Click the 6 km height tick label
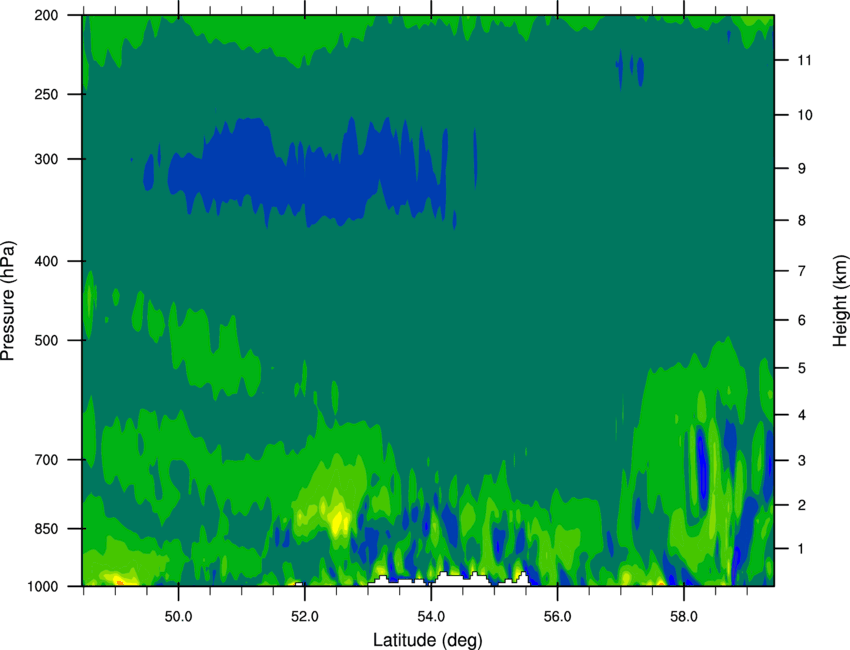The width and height of the screenshot is (850, 650). tap(801, 320)
